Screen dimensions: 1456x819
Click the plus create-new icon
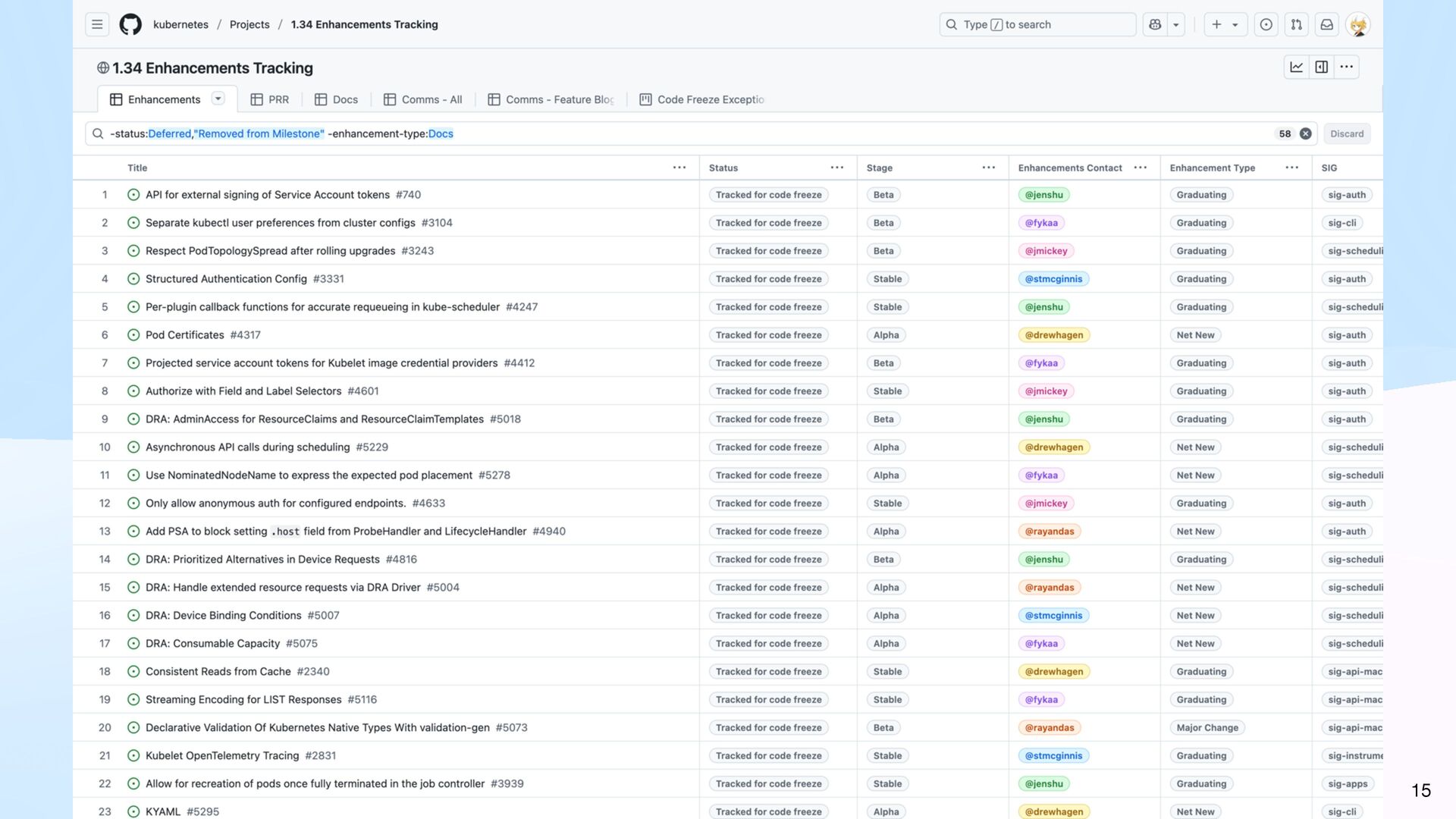click(x=1216, y=24)
